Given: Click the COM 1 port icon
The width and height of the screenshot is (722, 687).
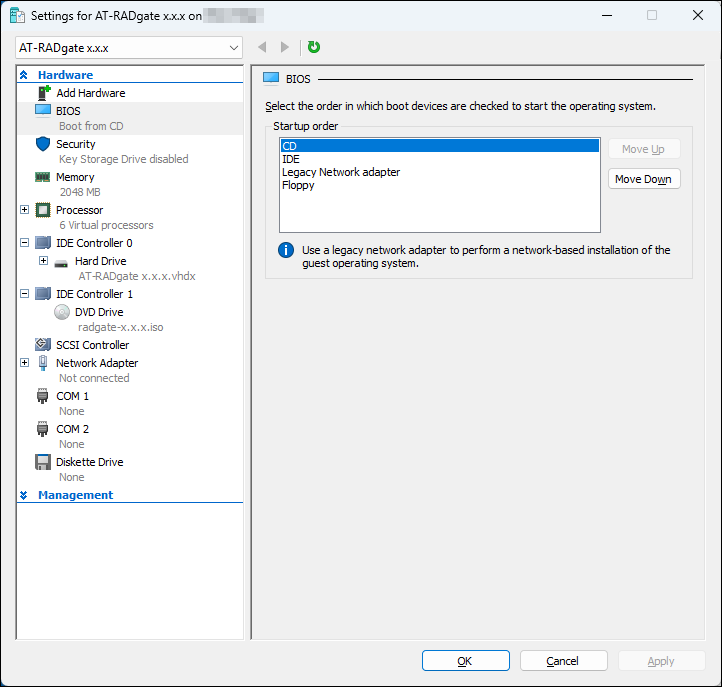Looking at the screenshot, I should coord(43,396).
